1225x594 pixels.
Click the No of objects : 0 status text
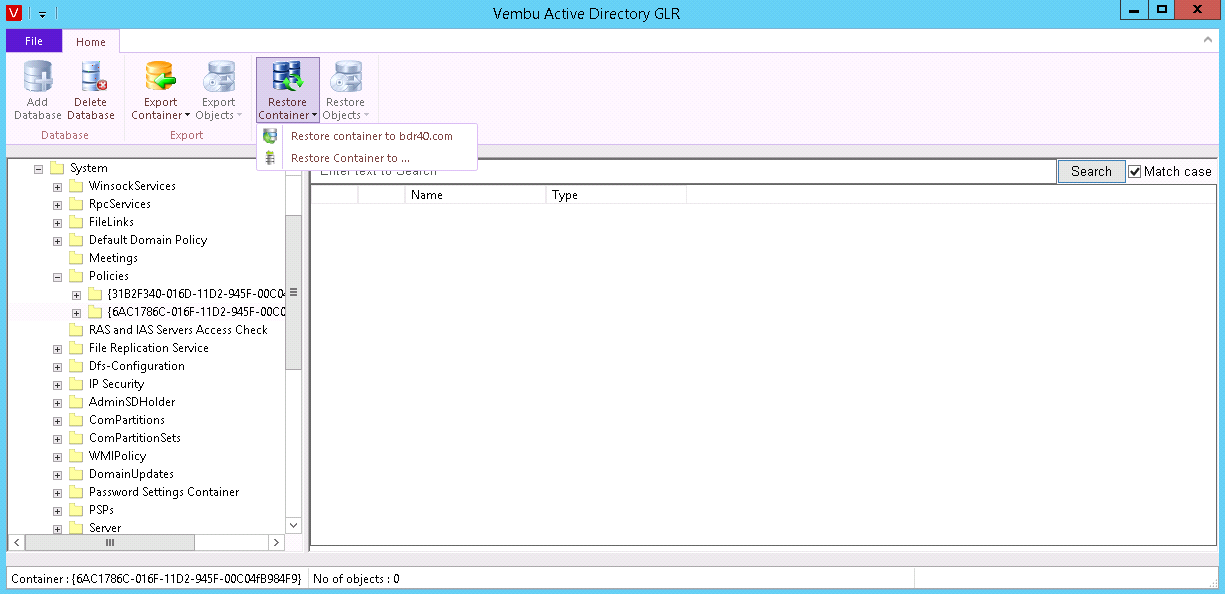coord(357,578)
